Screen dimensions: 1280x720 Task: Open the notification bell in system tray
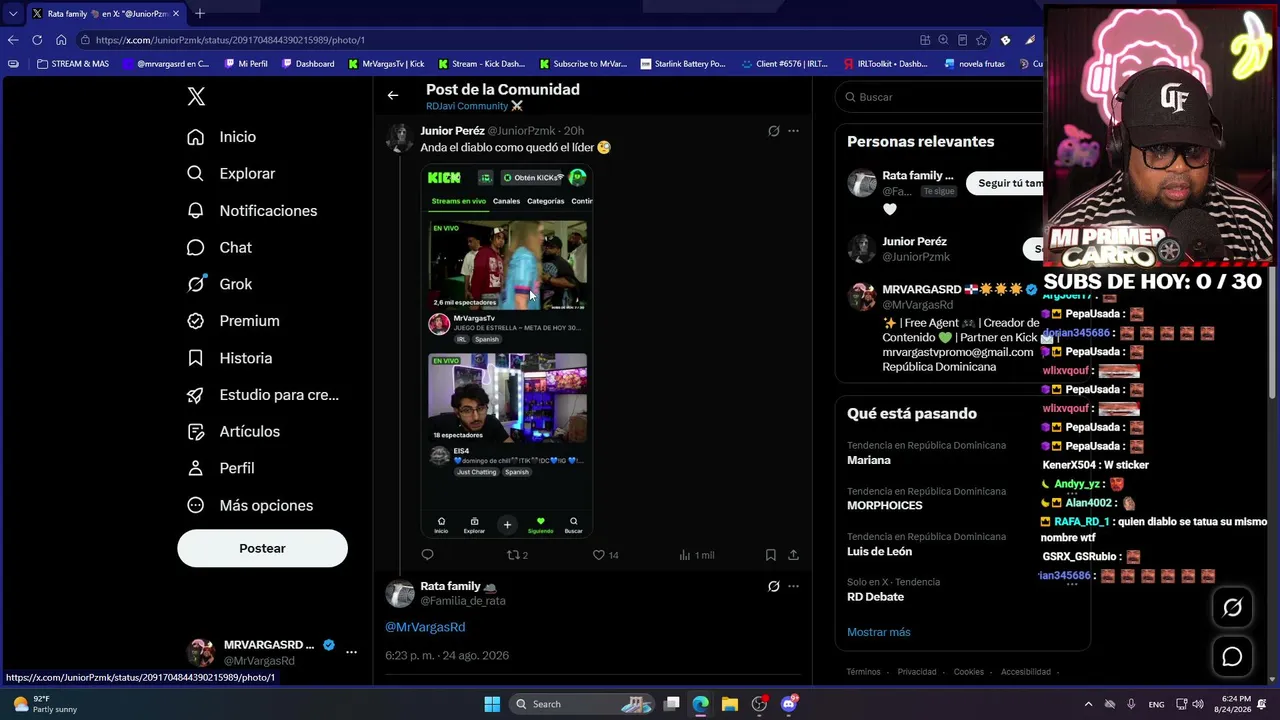coord(1261,704)
